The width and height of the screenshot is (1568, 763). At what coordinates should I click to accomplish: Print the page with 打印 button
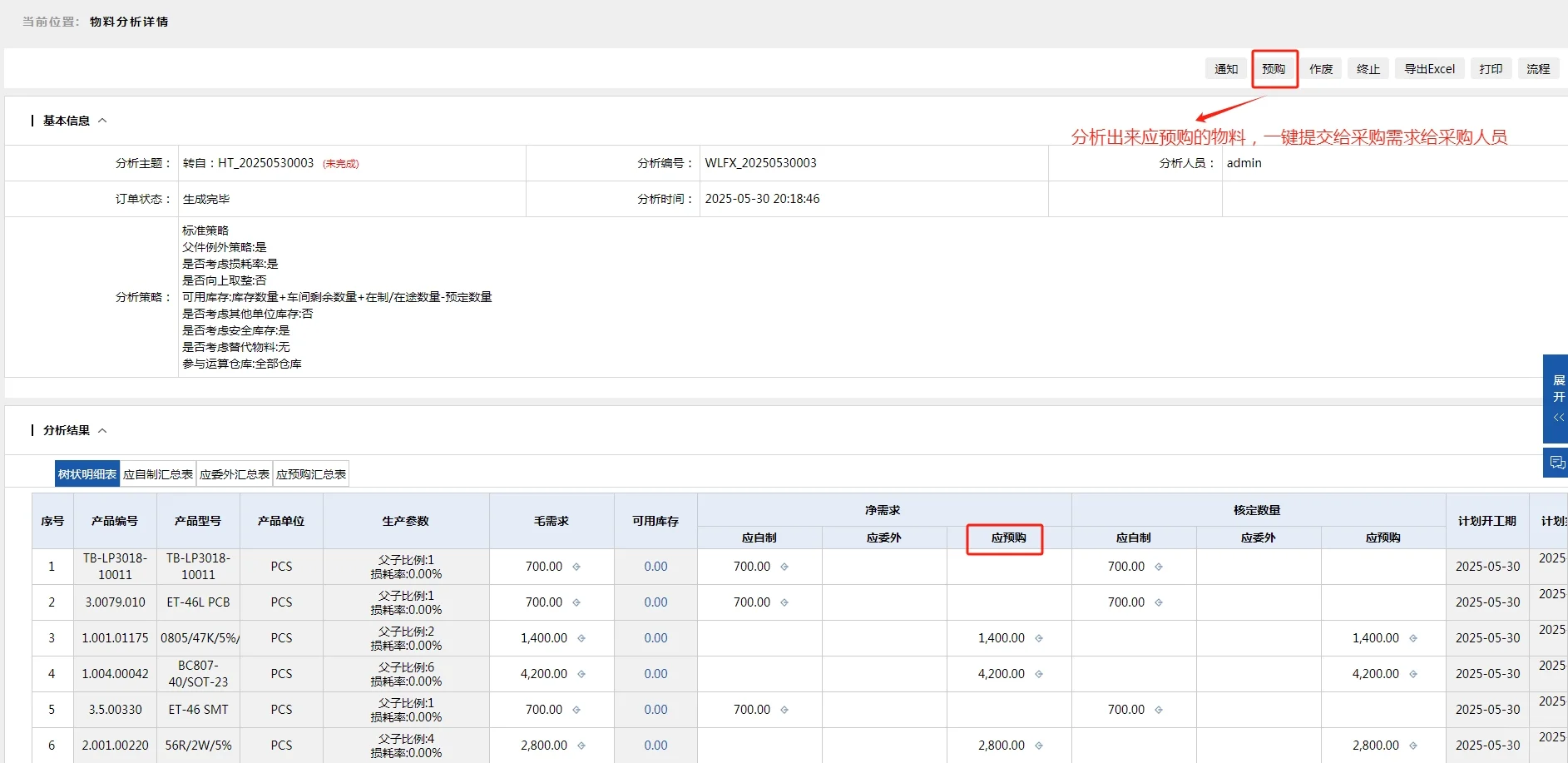tap(1491, 69)
